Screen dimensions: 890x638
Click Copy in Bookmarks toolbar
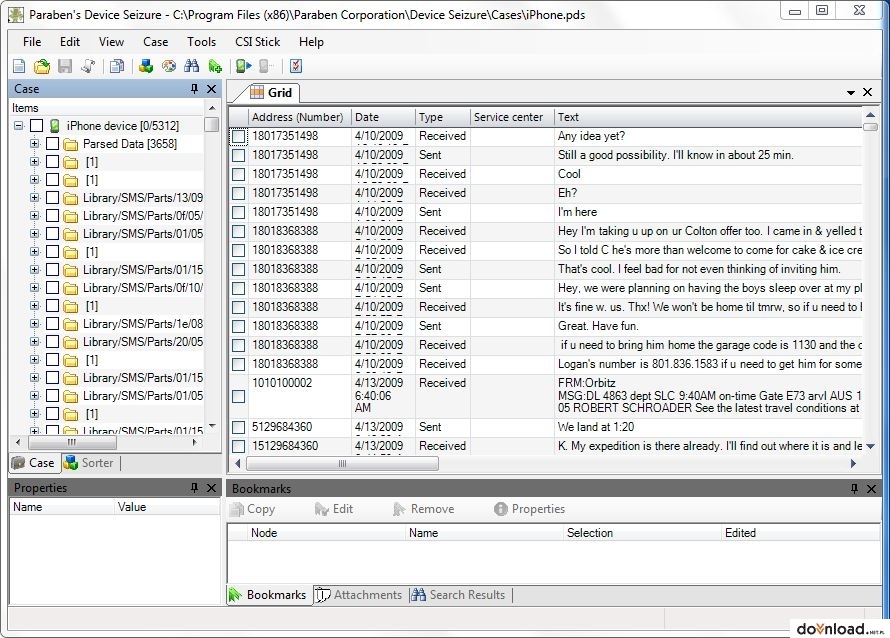(x=253, y=509)
